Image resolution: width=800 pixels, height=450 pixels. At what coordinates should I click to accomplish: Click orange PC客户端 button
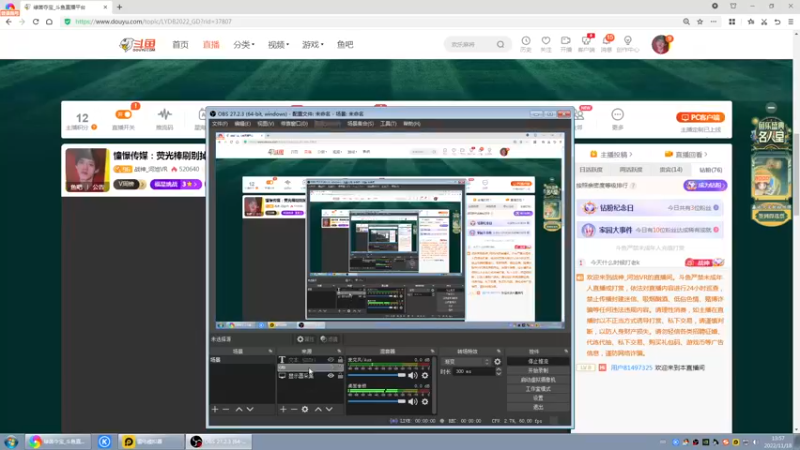point(700,117)
